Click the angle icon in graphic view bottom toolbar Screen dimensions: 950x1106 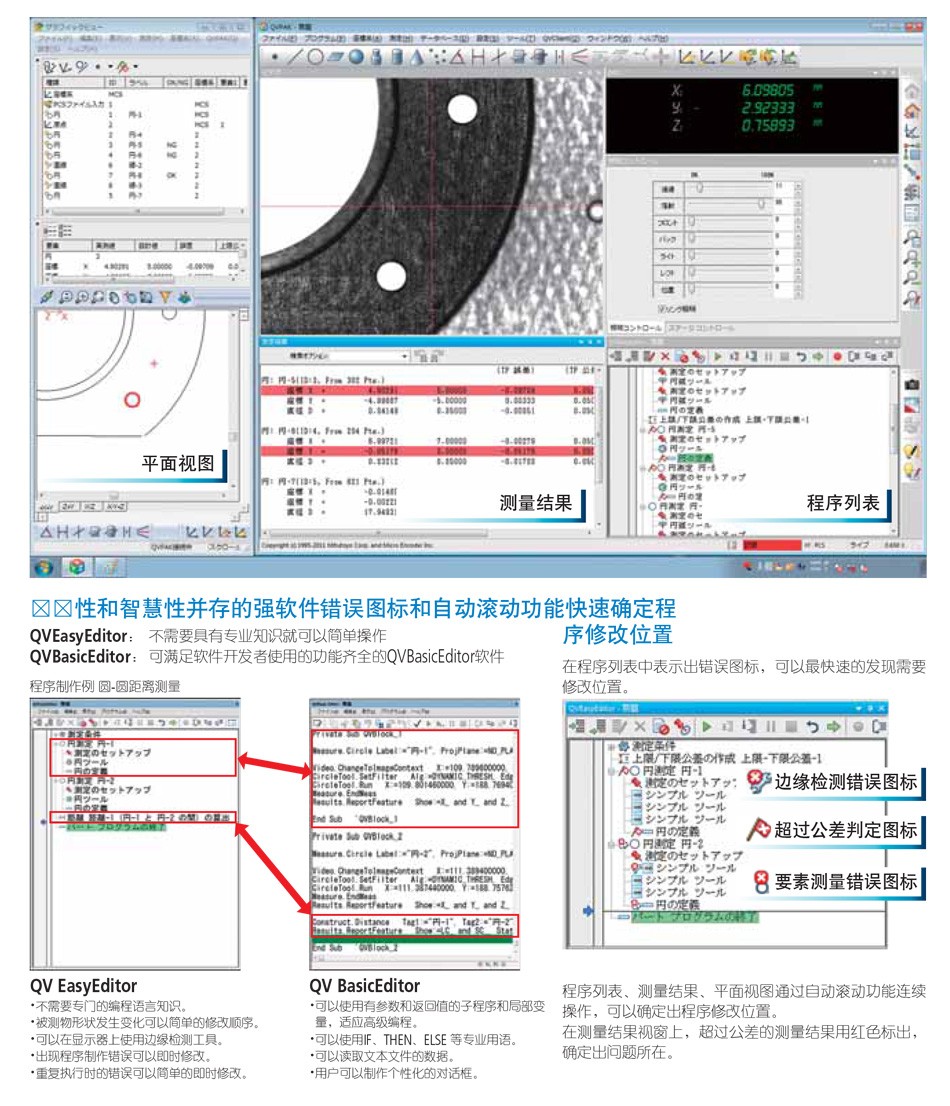coord(47,532)
